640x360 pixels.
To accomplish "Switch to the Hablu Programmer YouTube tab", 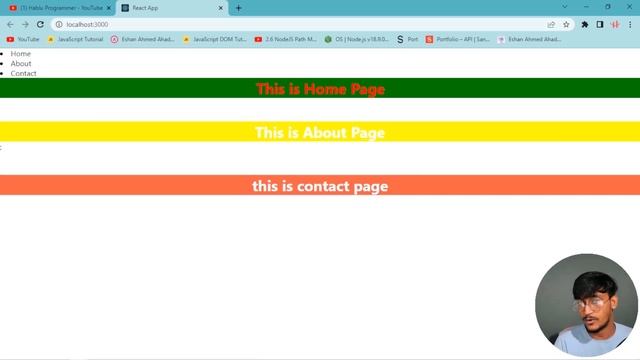I will [x=59, y=8].
